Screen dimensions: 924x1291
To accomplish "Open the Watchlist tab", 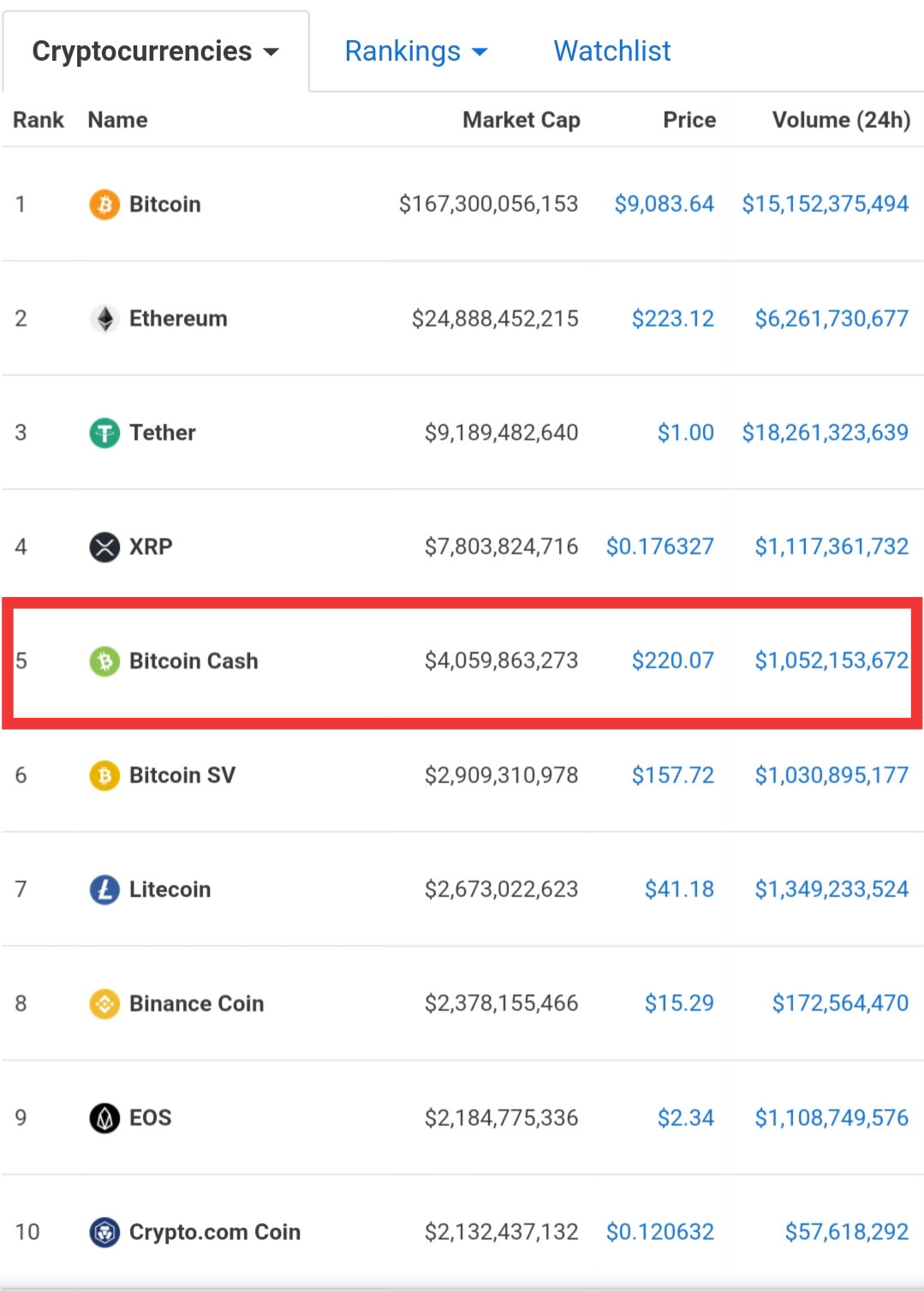I will [612, 51].
